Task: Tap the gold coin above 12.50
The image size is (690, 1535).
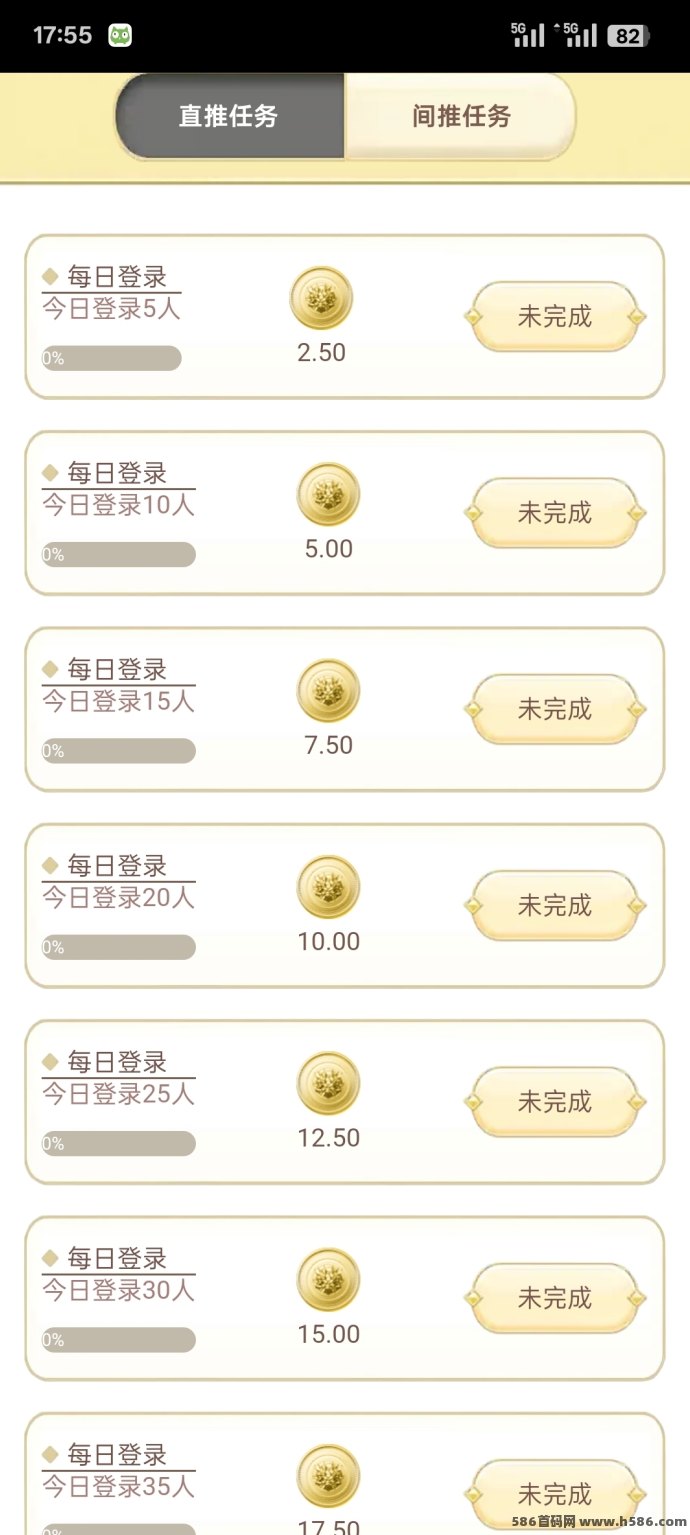Action: pos(328,1083)
